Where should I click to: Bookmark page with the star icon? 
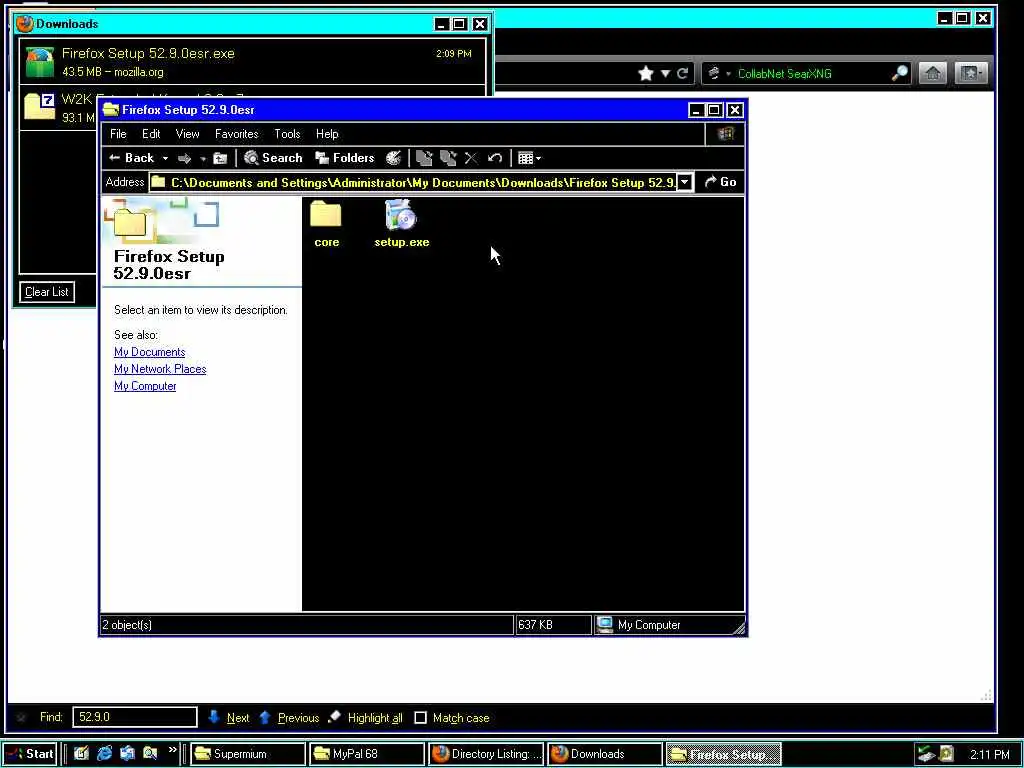coord(646,73)
